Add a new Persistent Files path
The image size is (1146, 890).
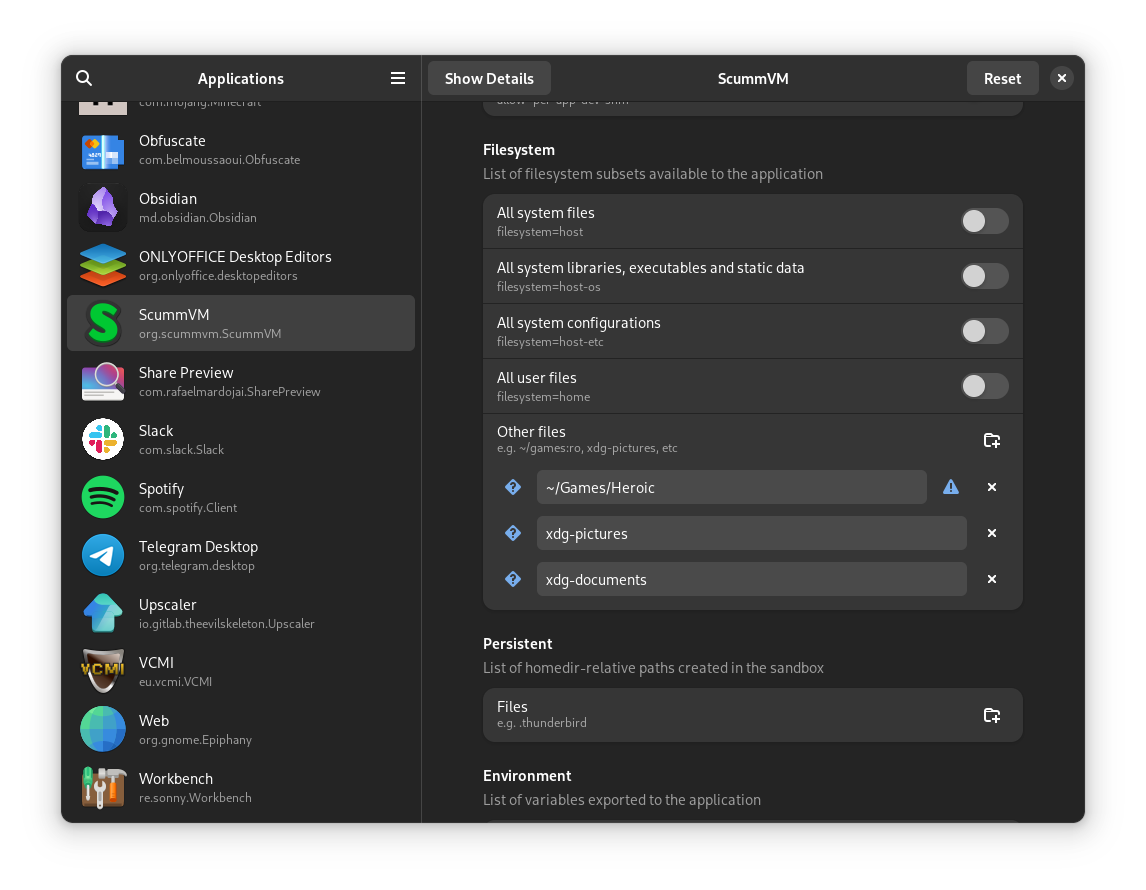coord(991,715)
